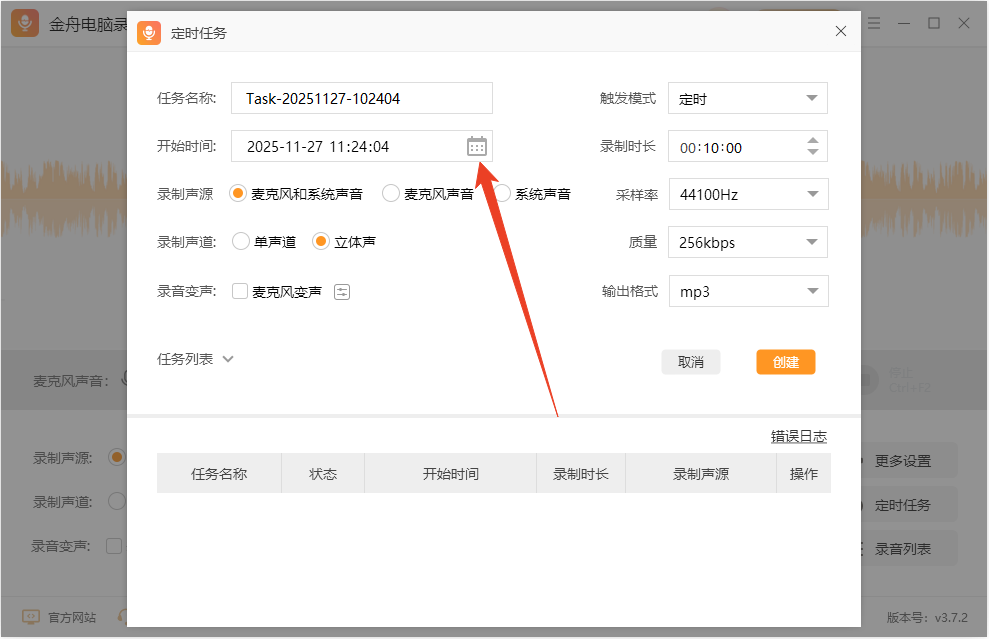Click the task name input field
This screenshot has height=639, width=989.
coord(361,98)
